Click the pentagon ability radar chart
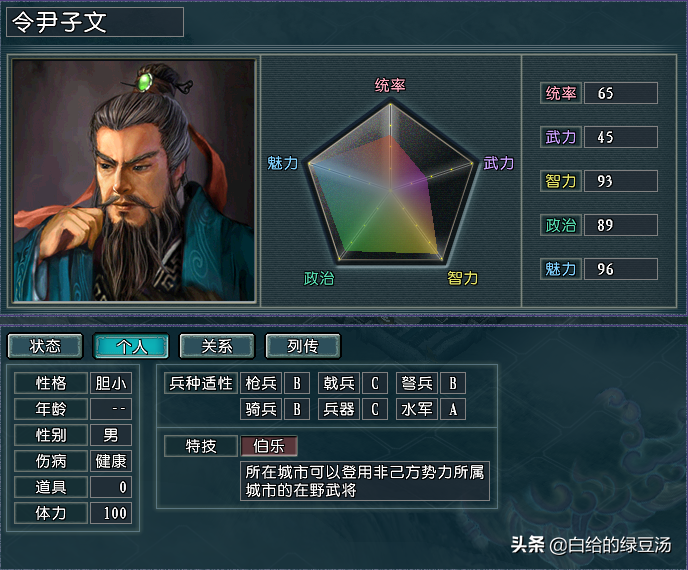This screenshot has width=688, height=570. click(x=391, y=182)
